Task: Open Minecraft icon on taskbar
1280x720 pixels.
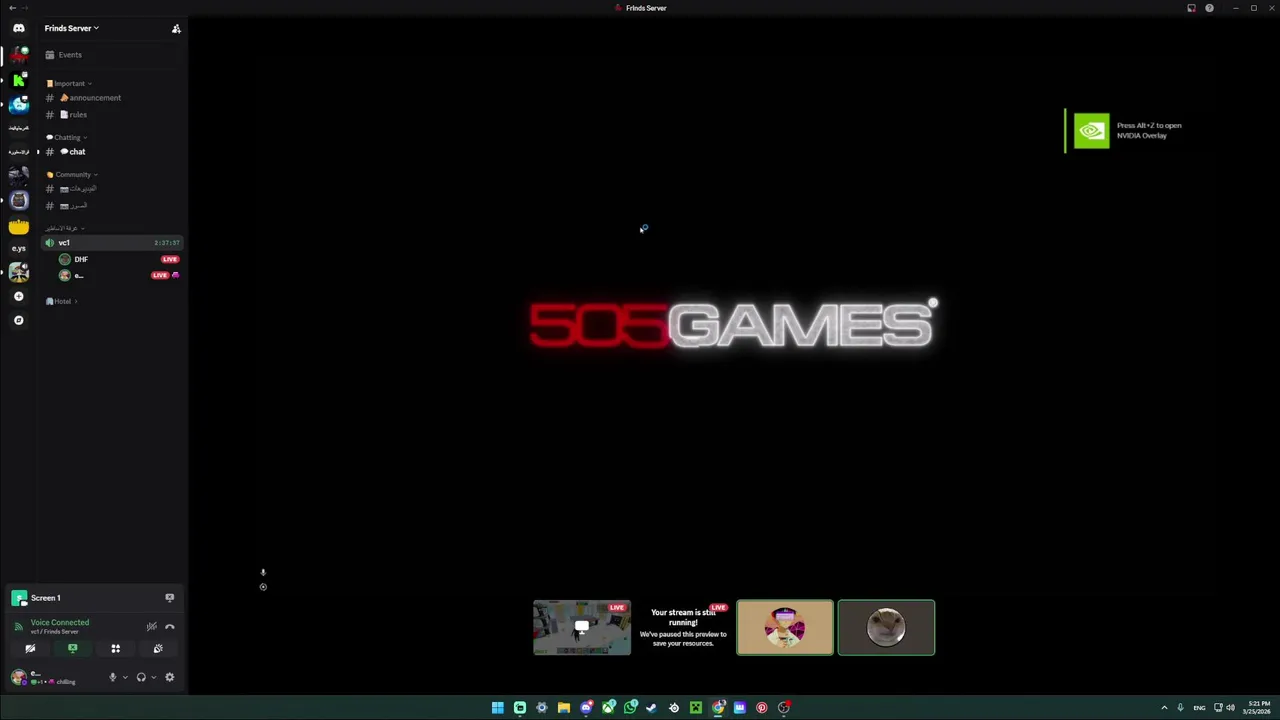Action: click(x=696, y=708)
